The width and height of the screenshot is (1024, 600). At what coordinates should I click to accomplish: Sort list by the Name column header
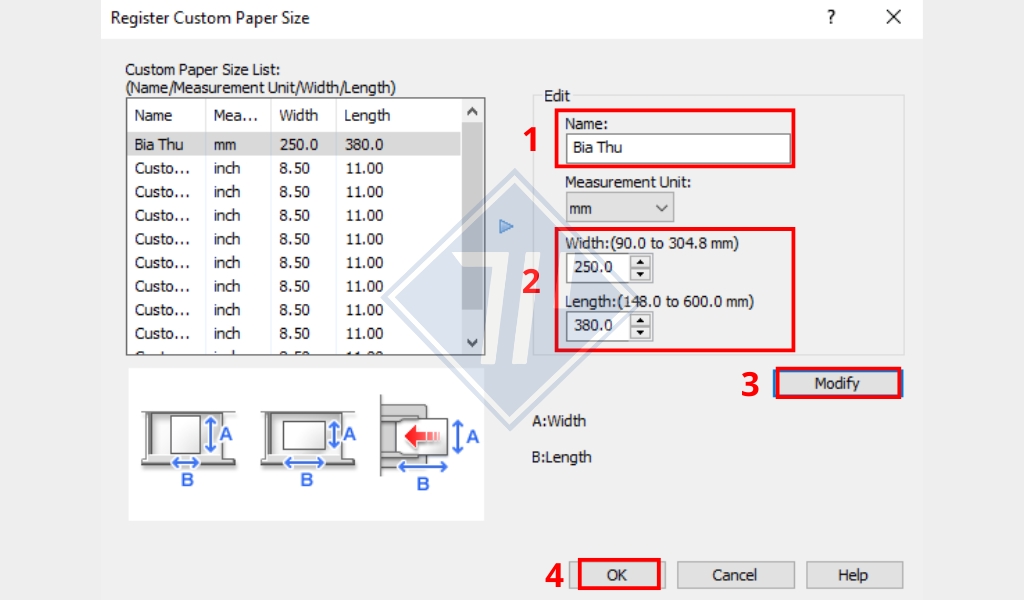166,116
